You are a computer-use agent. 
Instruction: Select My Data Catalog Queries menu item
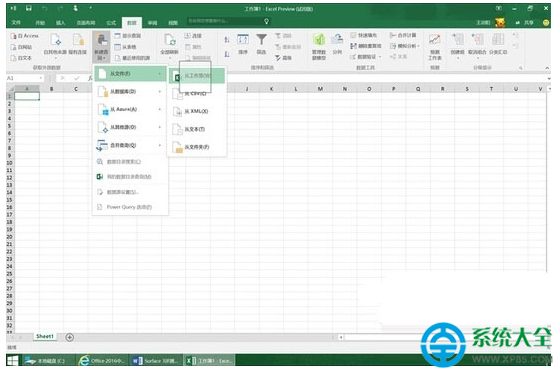click(130, 176)
